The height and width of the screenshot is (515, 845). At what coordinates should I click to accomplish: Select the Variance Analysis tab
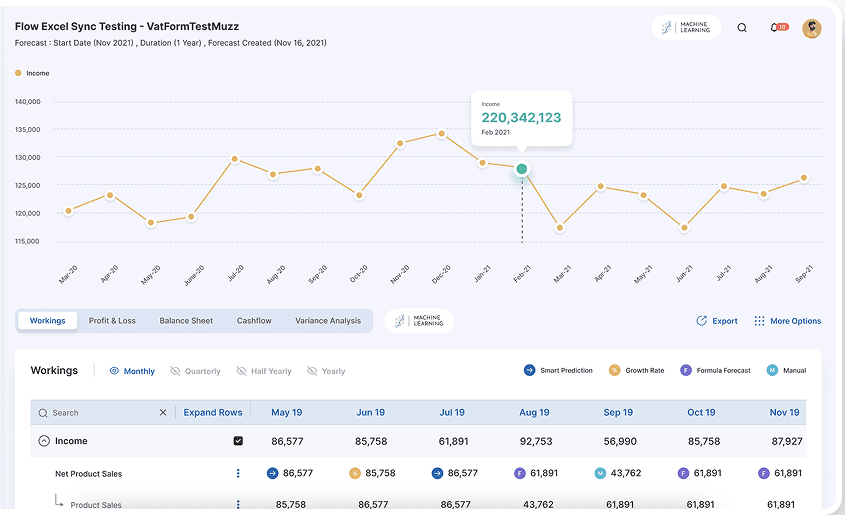click(x=328, y=321)
